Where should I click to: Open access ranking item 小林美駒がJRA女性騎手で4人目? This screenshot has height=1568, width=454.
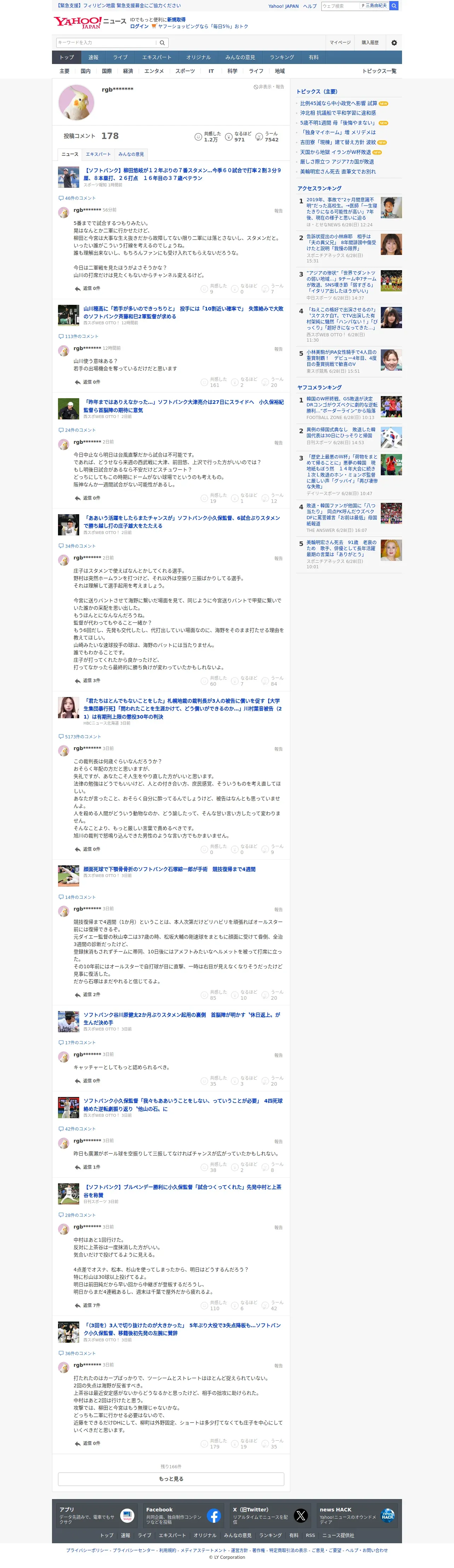point(342,359)
